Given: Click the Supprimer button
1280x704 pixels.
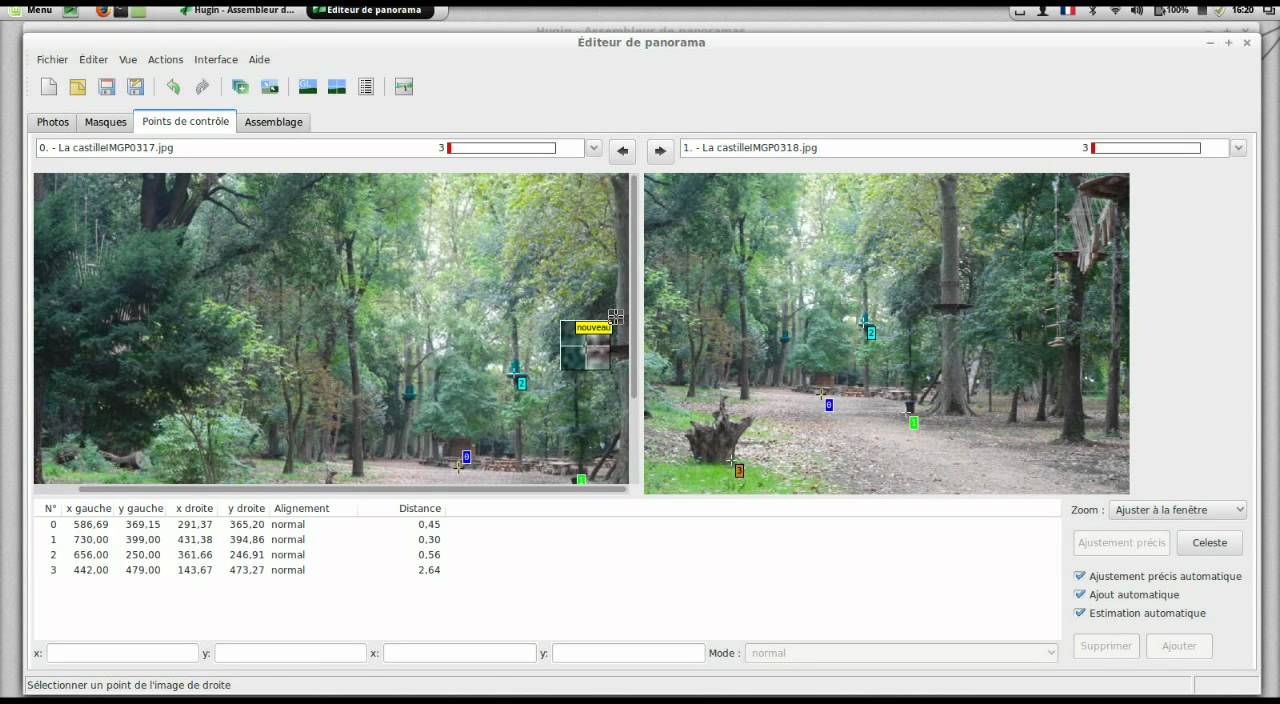Looking at the screenshot, I should [x=1106, y=646].
